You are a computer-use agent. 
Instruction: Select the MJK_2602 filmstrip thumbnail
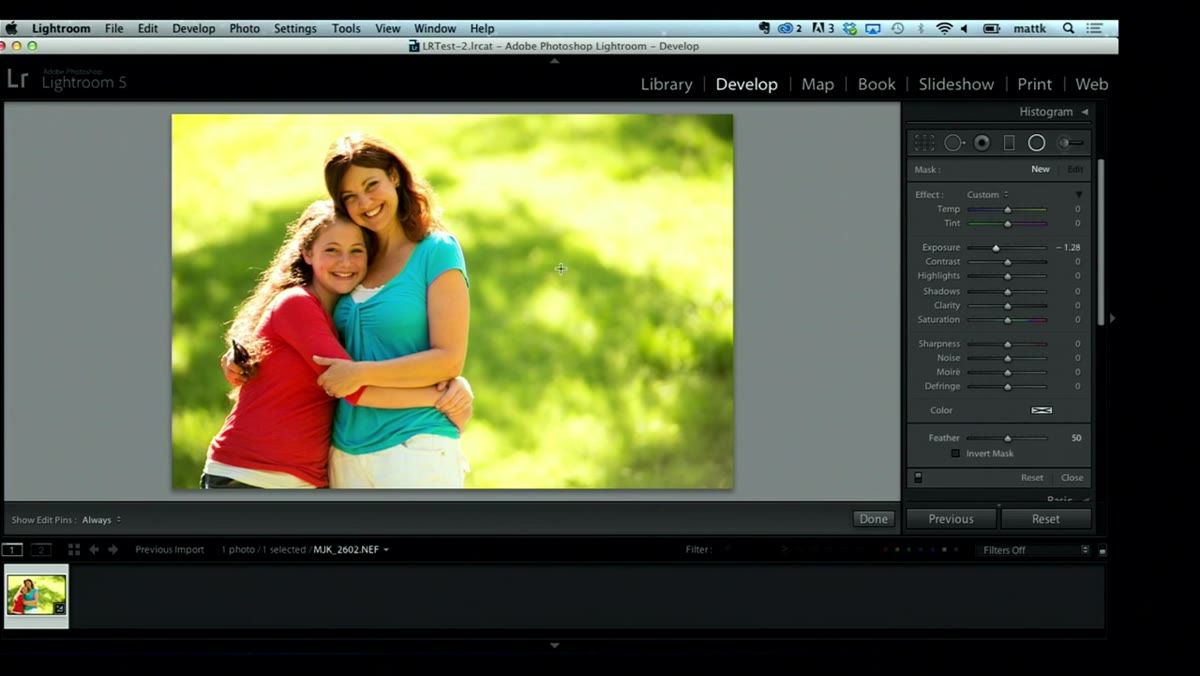pyautogui.click(x=37, y=596)
